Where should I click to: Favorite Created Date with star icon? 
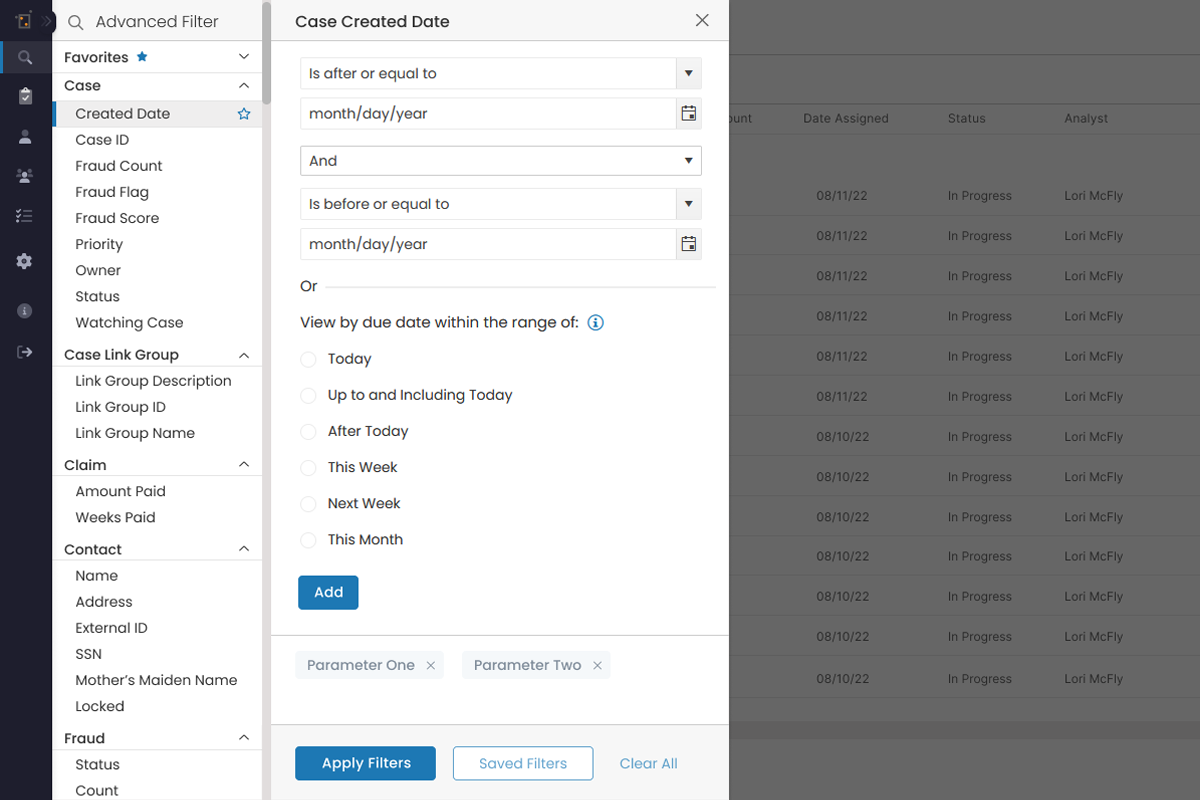coord(244,114)
